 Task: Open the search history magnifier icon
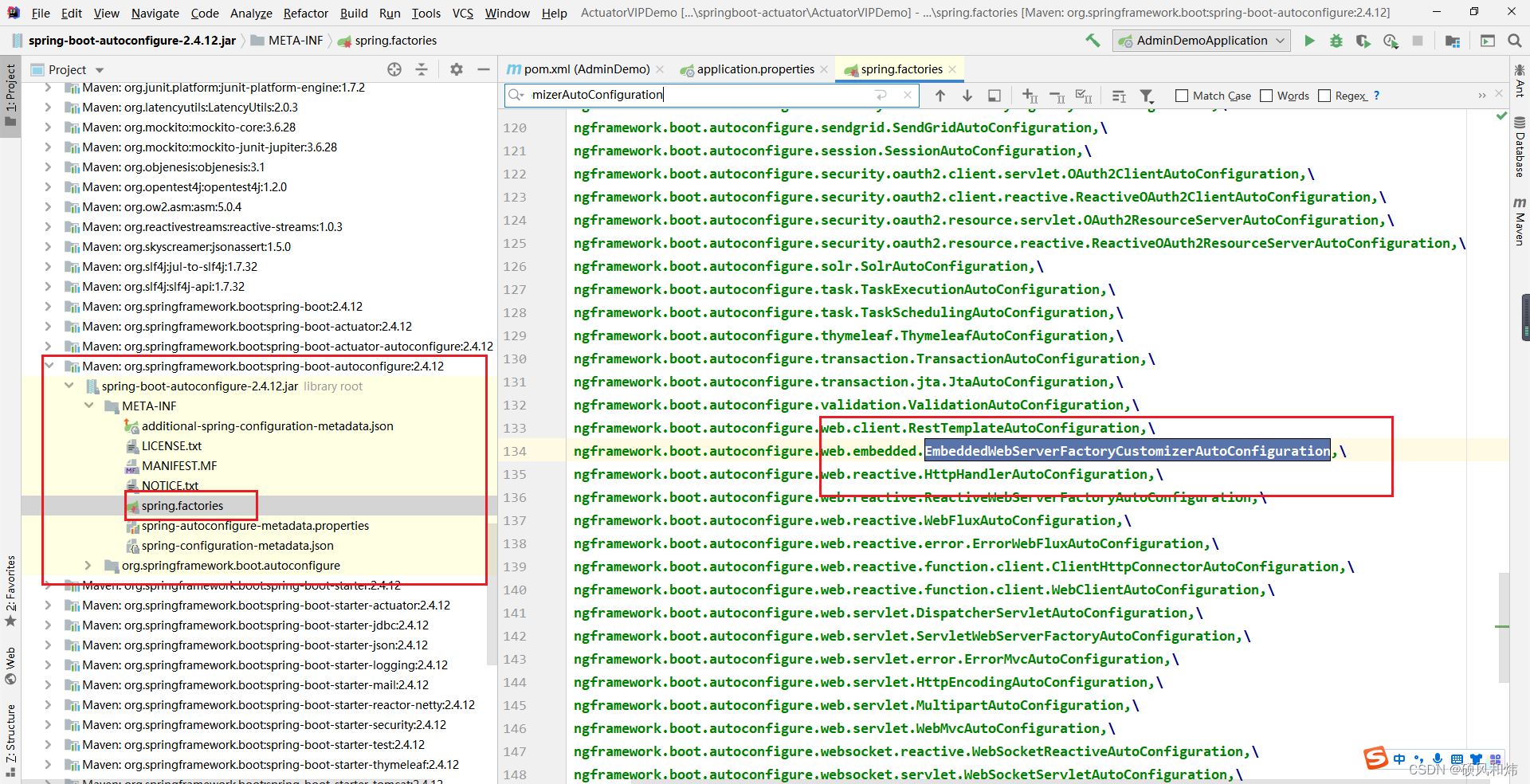point(517,95)
